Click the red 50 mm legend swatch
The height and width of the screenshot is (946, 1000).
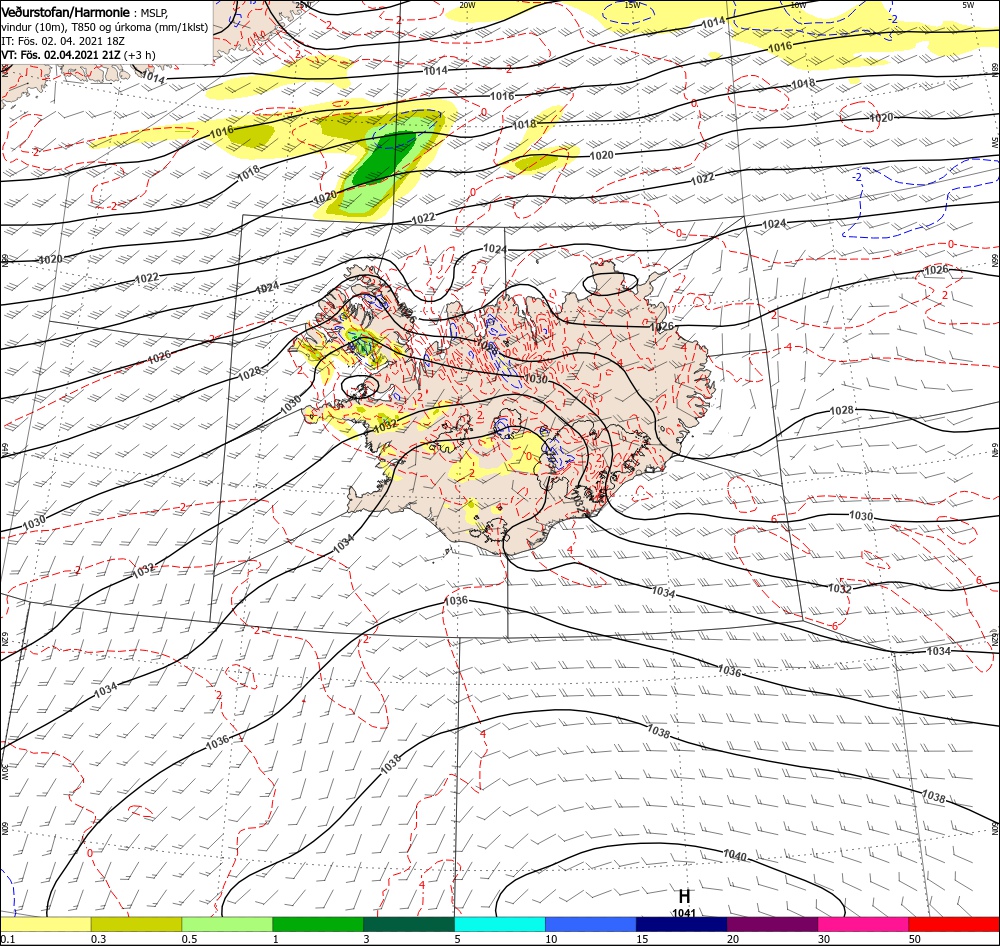(x=954, y=925)
